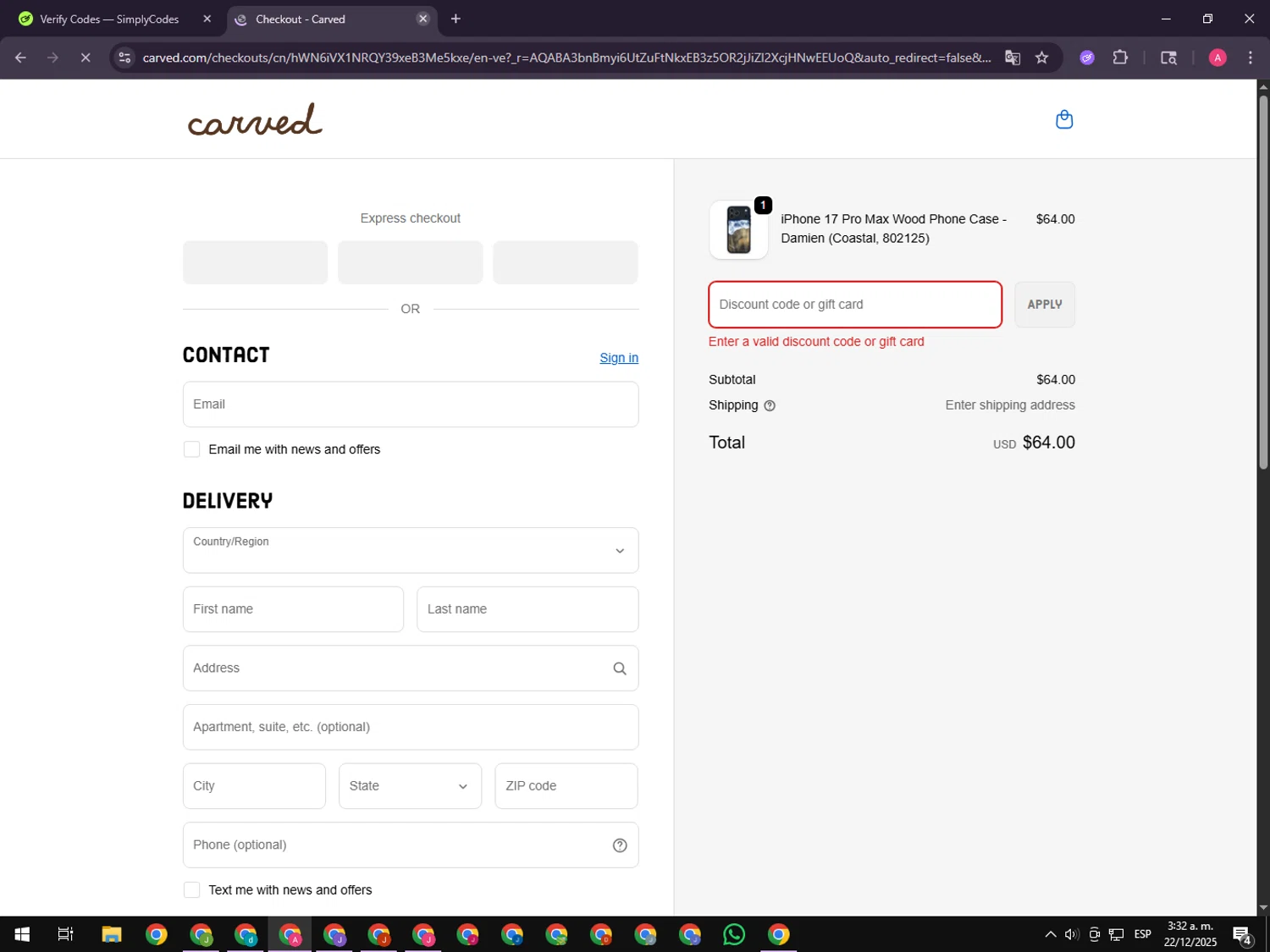Click the iPhone case product thumbnail

(738, 229)
